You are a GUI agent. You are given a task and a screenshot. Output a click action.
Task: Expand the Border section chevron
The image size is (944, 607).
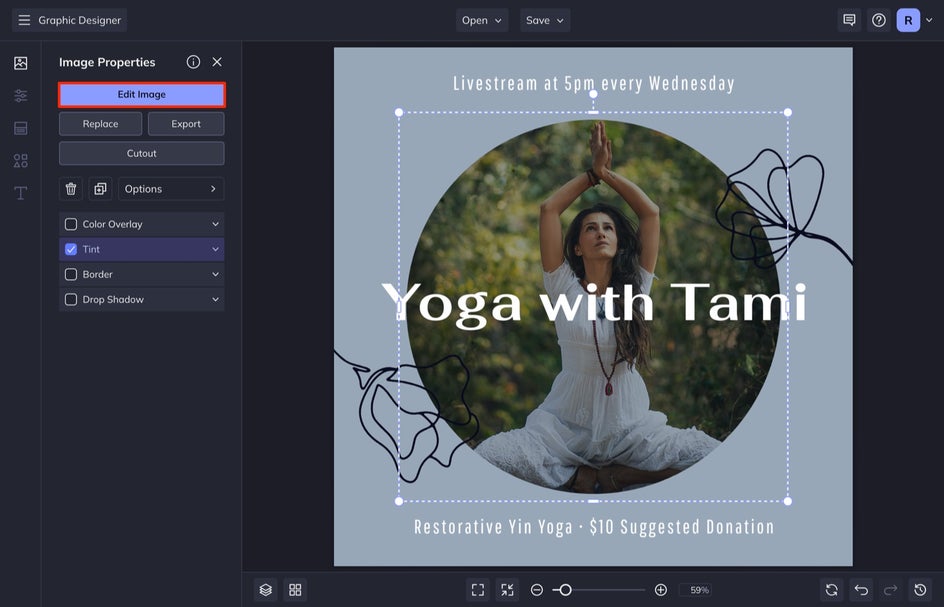(216, 275)
